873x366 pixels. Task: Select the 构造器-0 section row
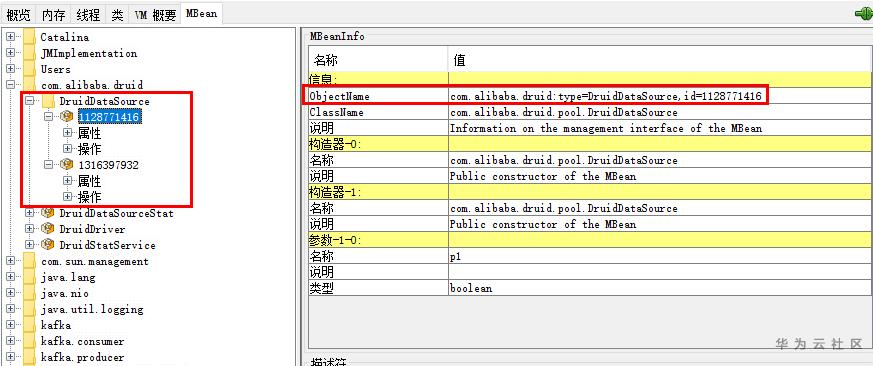click(x=591, y=144)
